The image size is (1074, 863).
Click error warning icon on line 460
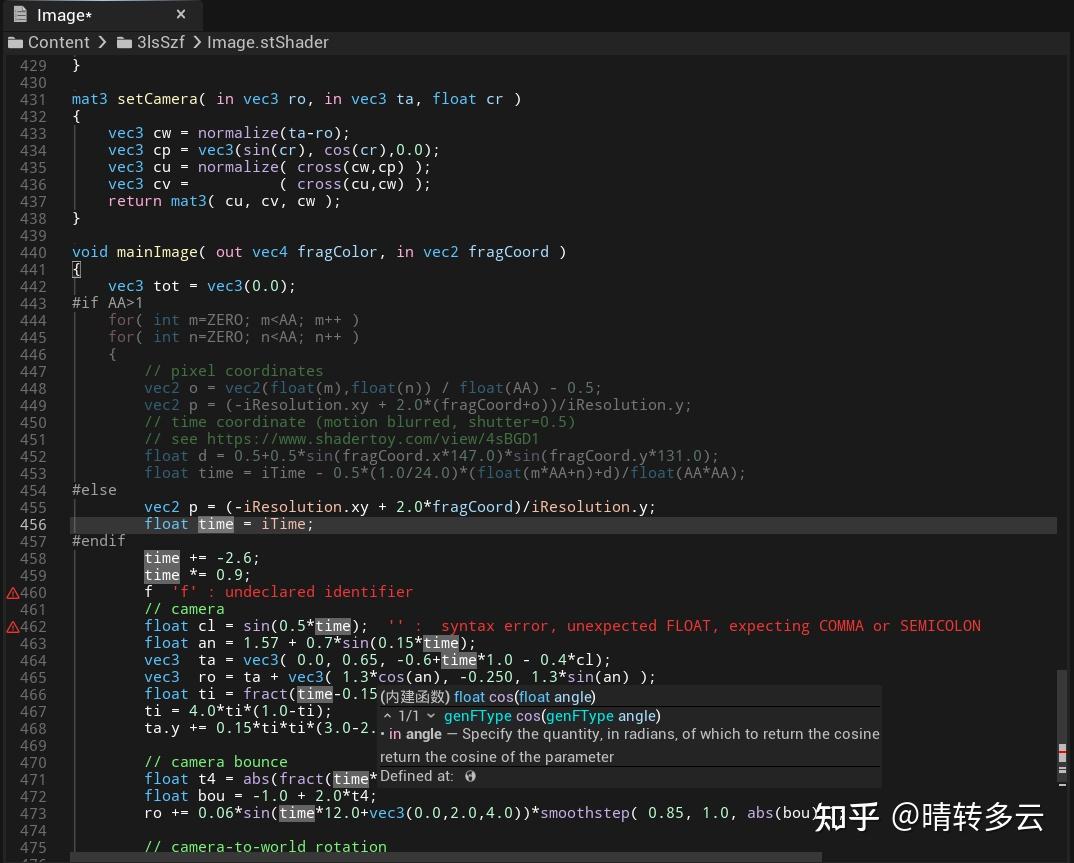coord(12,593)
